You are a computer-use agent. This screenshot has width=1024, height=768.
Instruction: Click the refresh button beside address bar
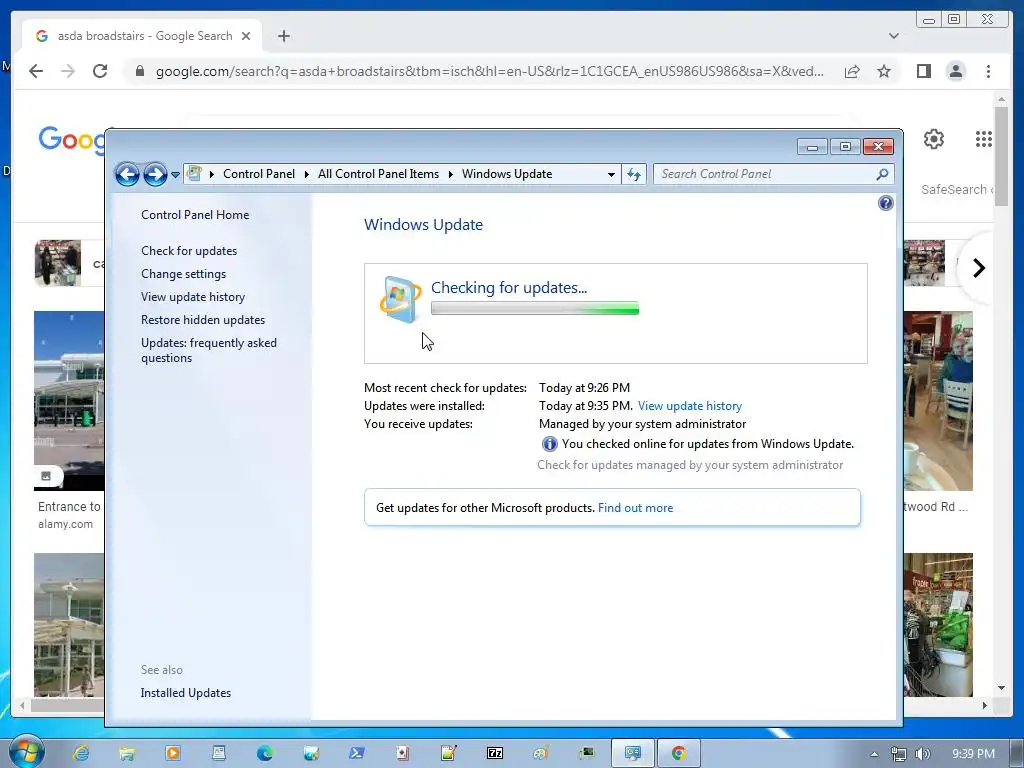pos(634,174)
